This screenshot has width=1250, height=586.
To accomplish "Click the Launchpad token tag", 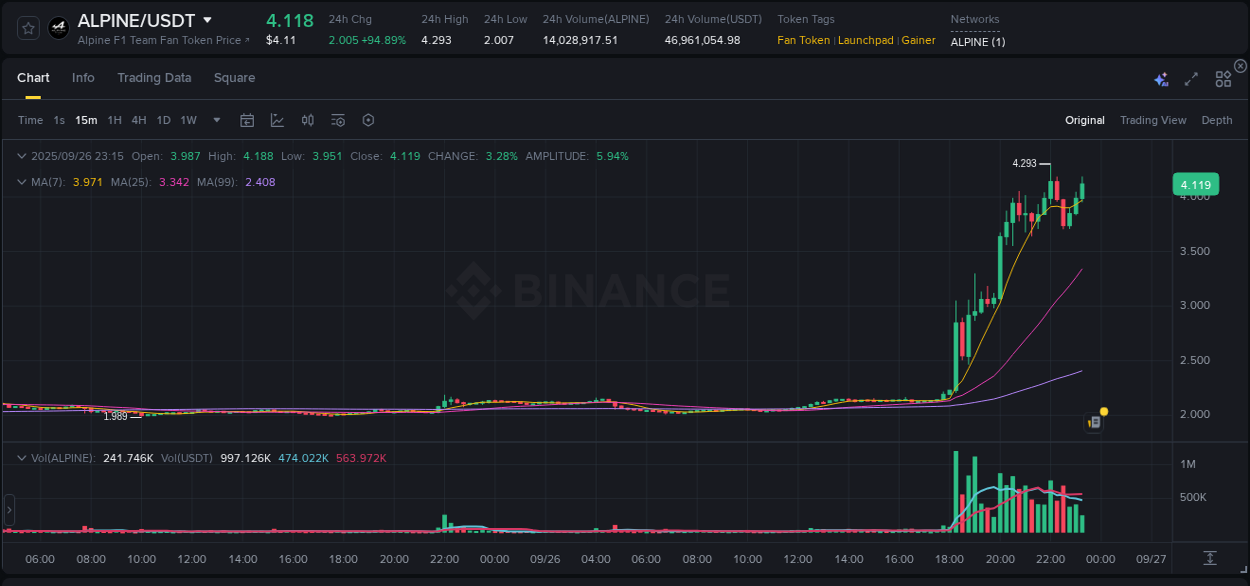I will pyautogui.click(x=866, y=40).
